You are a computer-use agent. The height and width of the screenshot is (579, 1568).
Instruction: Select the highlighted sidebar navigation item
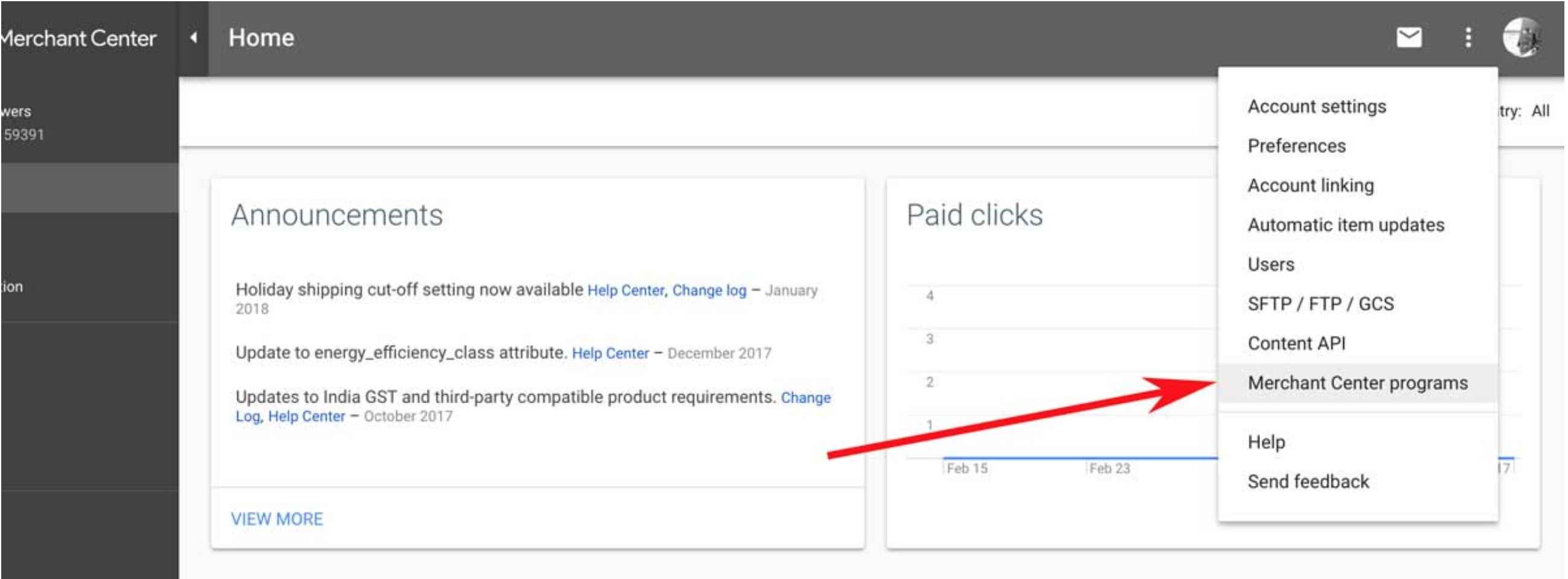[89, 187]
